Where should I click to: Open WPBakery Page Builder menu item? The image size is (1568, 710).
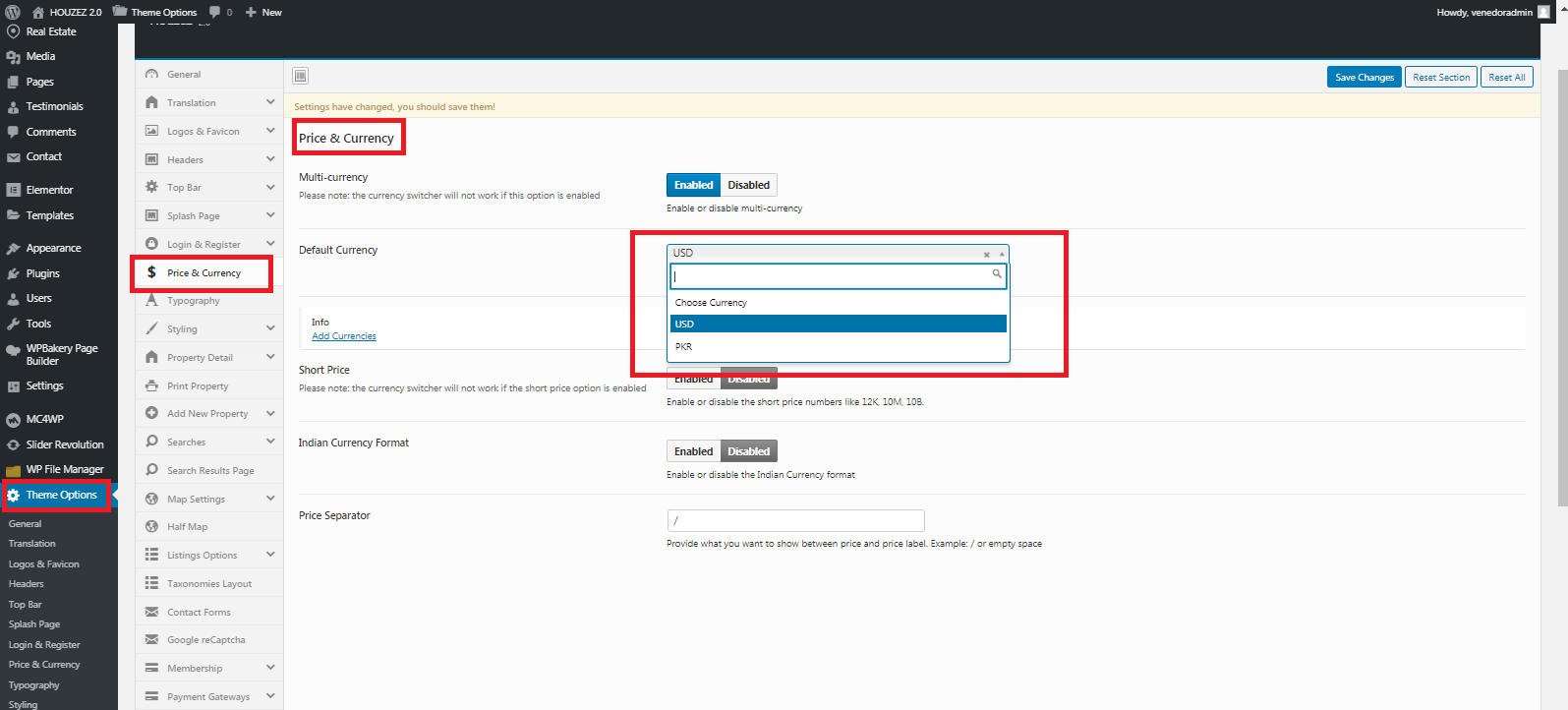pyautogui.click(x=59, y=355)
